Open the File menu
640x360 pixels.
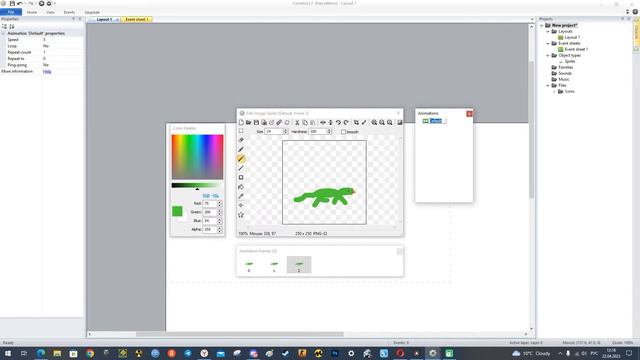coord(11,12)
